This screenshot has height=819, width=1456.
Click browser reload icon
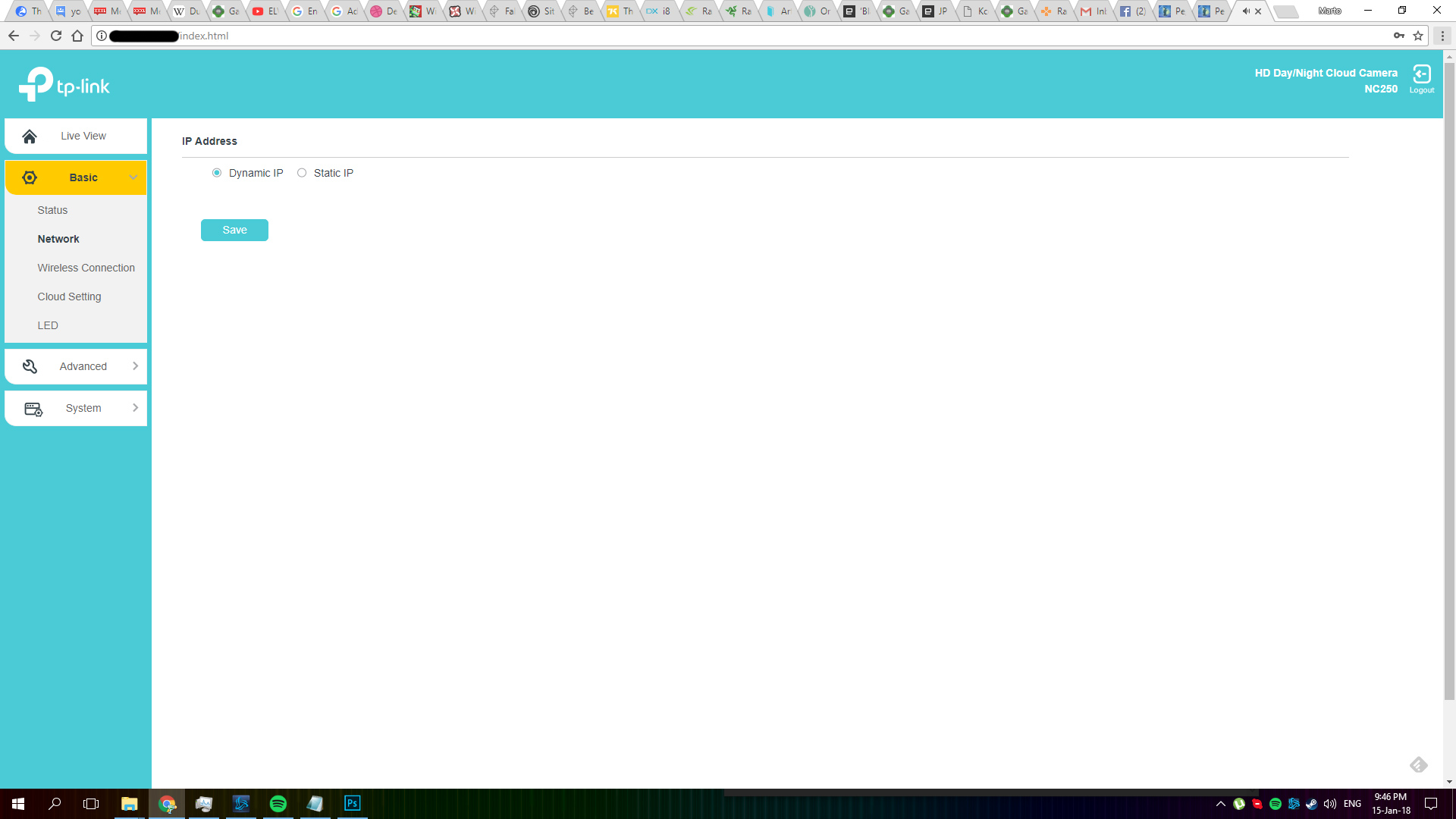(56, 36)
